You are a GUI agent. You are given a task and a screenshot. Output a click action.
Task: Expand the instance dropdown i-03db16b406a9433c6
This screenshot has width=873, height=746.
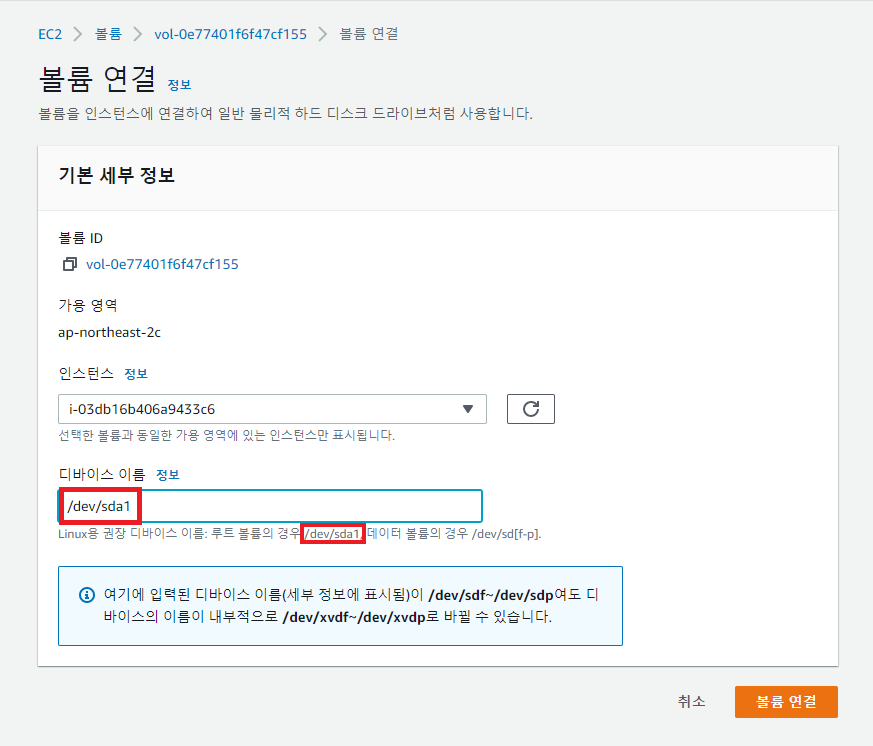[272, 409]
